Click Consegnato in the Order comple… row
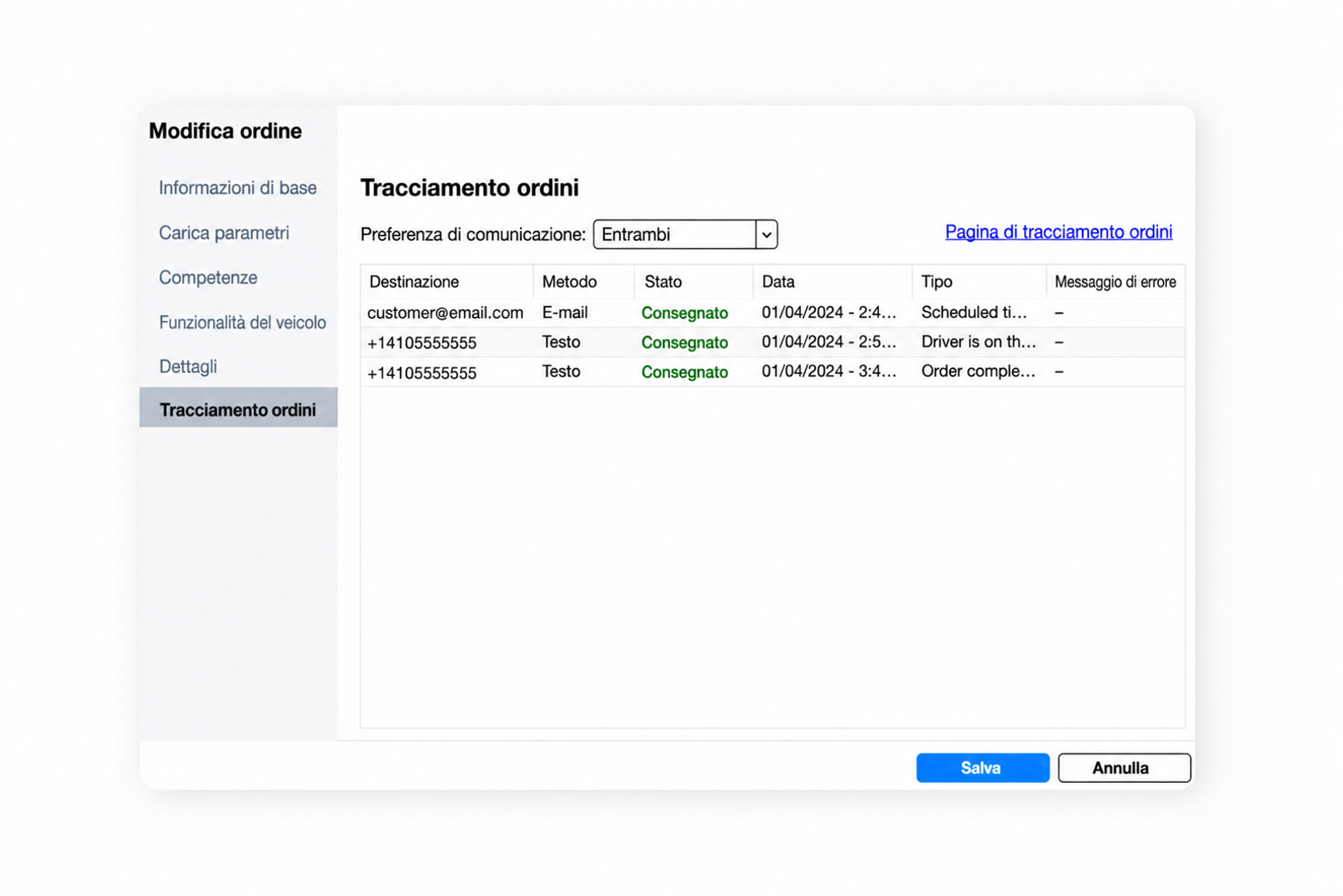 [x=684, y=372]
